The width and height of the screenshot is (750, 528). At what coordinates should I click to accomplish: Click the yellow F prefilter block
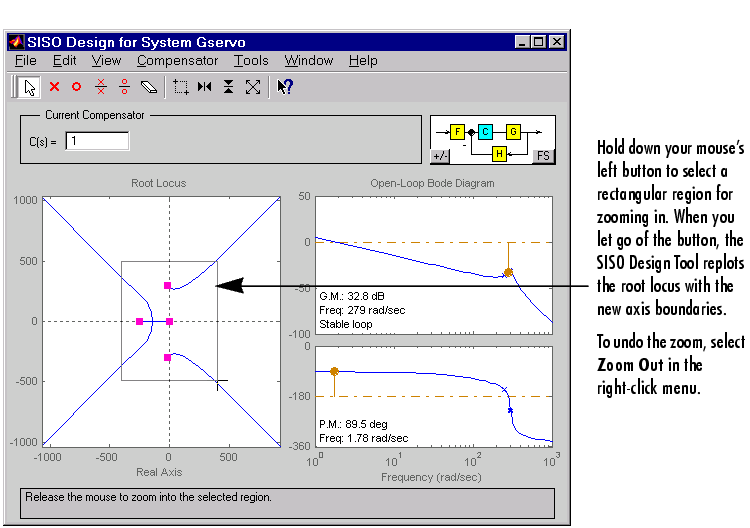(457, 131)
